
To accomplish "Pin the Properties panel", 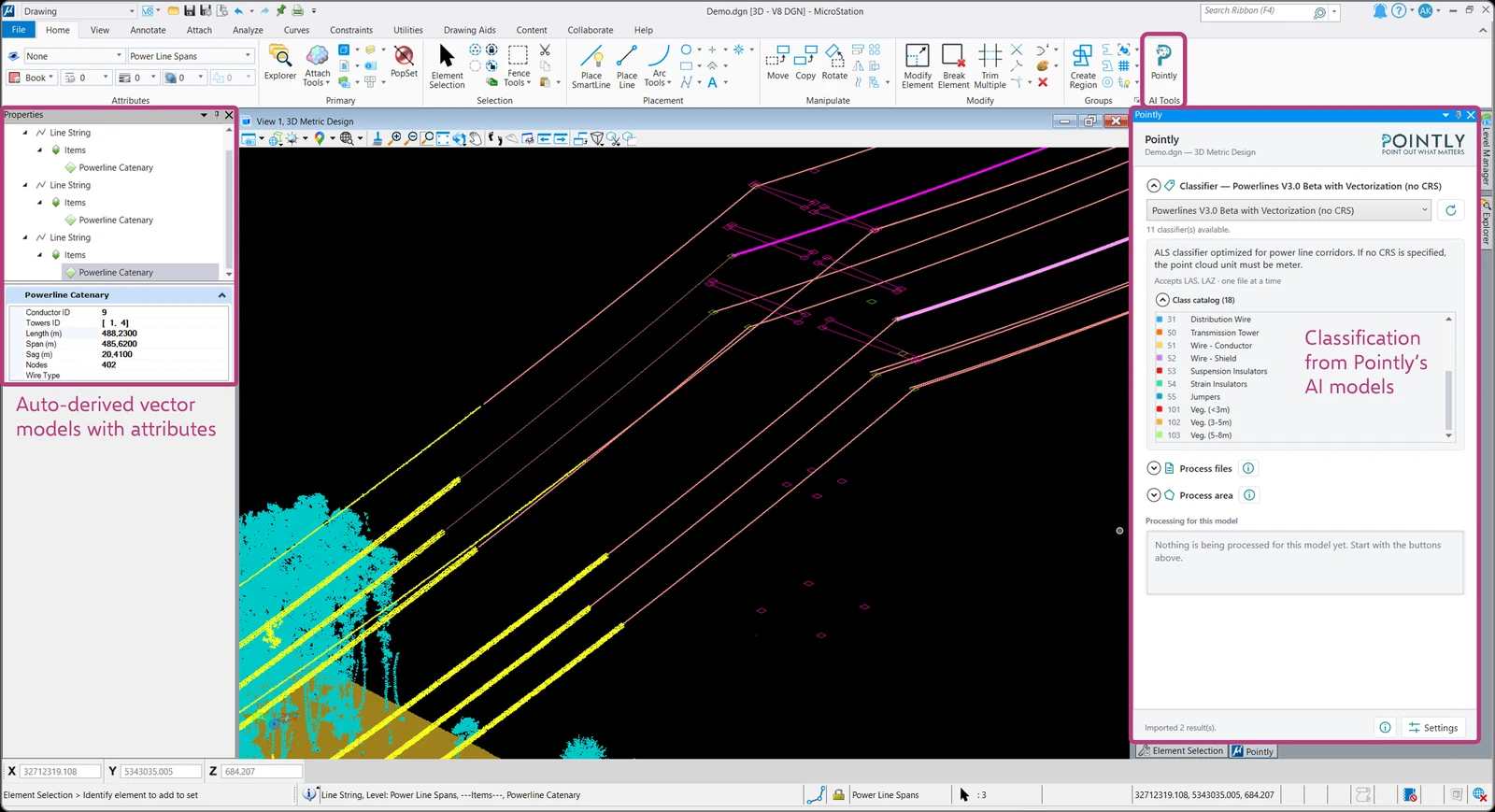I will pos(217,115).
